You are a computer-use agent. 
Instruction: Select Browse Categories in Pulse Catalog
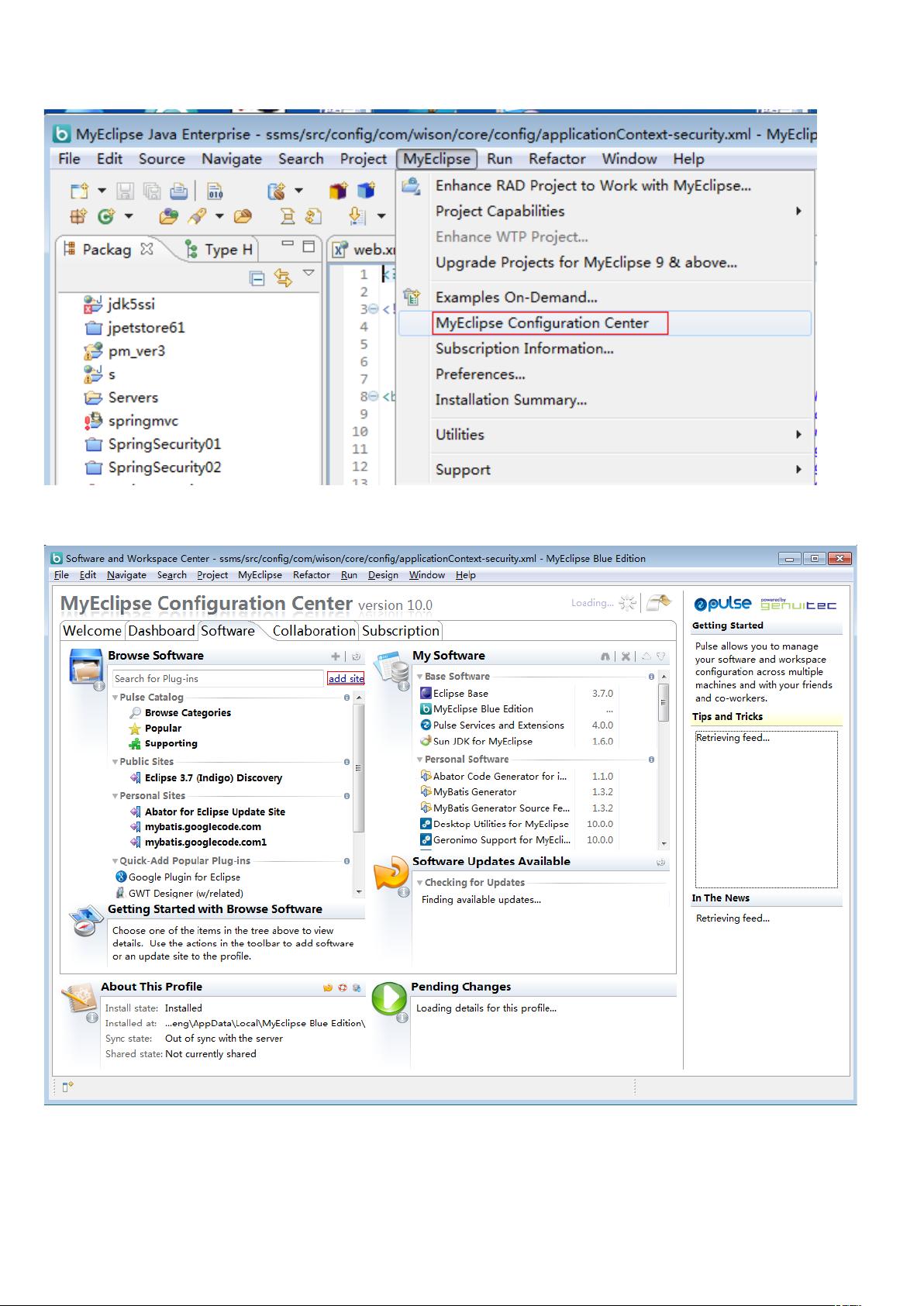(188, 713)
